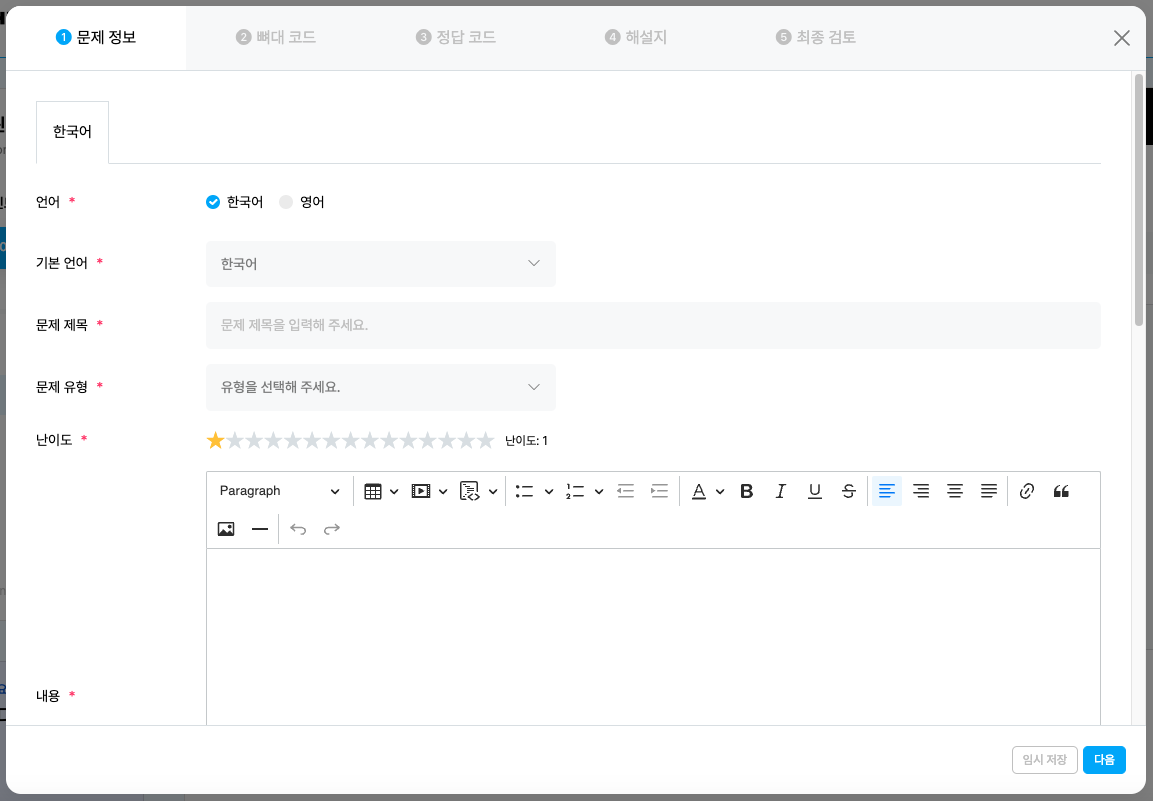The height and width of the screenshot is (801, 1153).
Task: Open the font color tool
Action: click(x=699, y=491)
